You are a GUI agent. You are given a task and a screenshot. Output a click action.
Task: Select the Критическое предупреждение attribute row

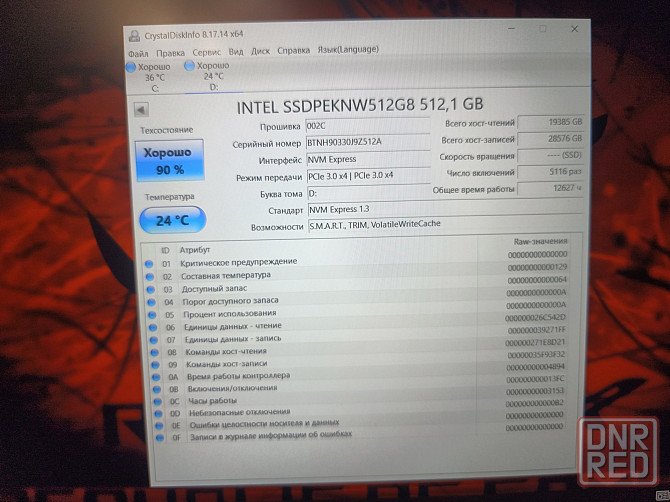pyautogui.click(x=357, y=259)
